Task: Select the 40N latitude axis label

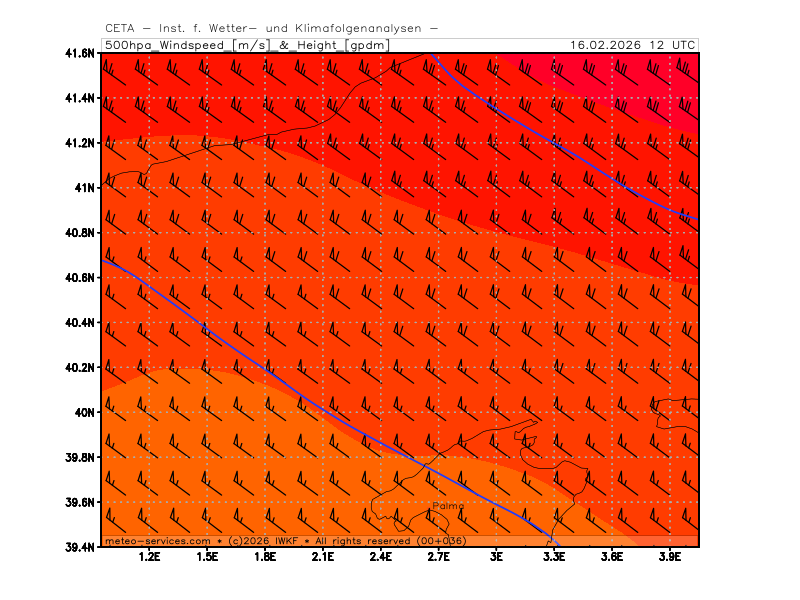Action: [84, 412]
